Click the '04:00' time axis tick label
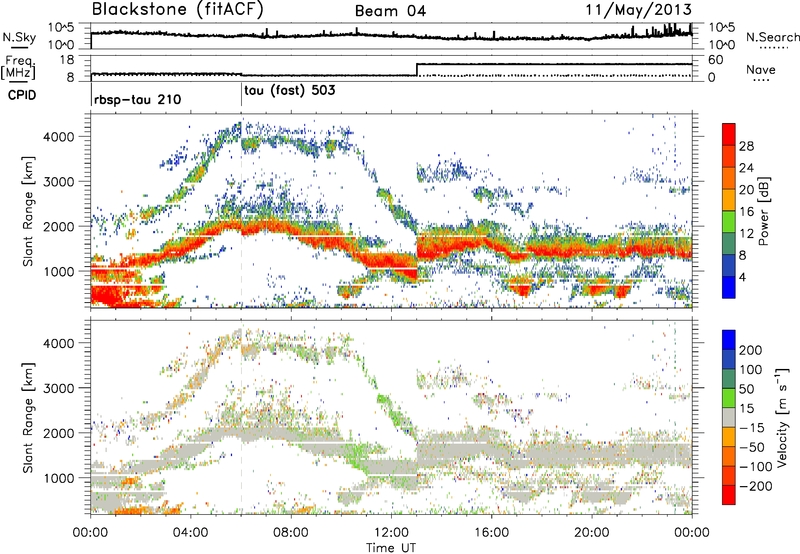Screen dimensions: 800x554 pos(191,533)
